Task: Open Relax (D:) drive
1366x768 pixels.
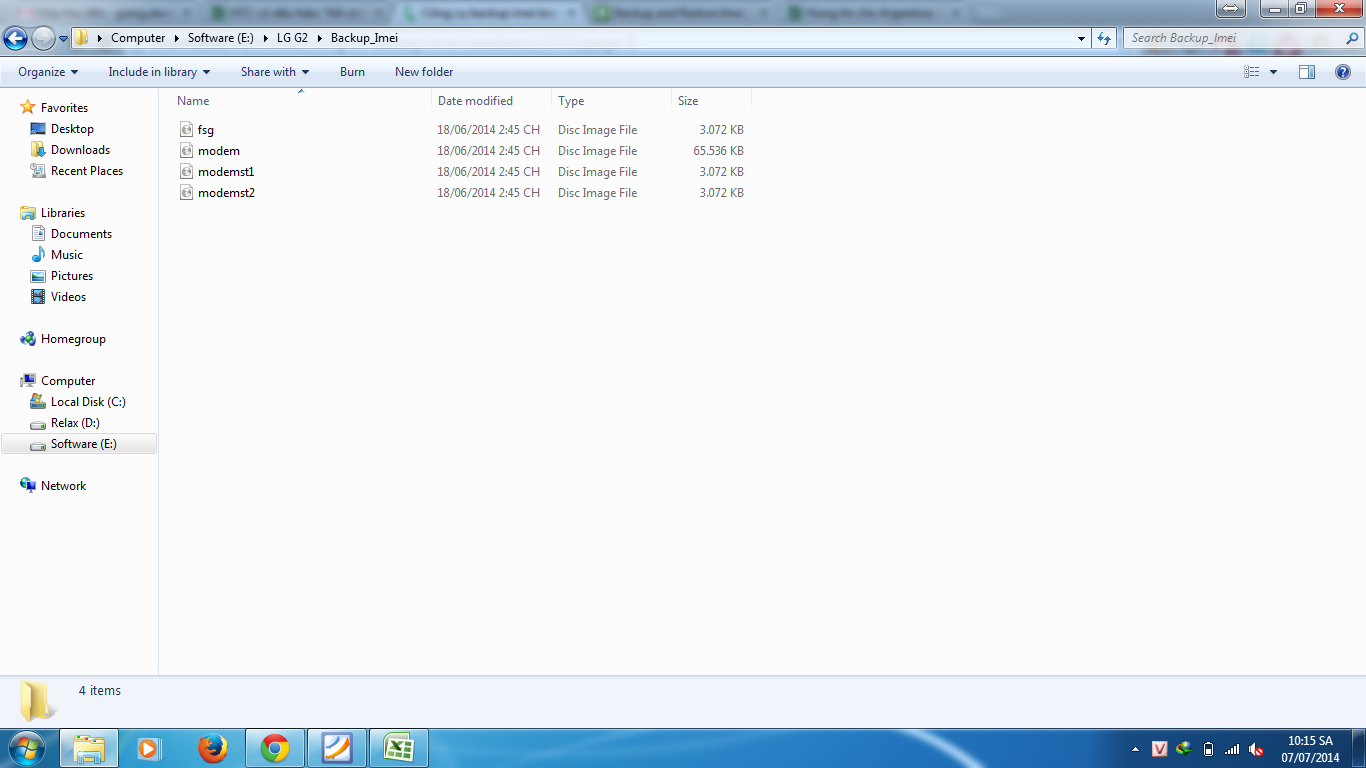Action: [75, 423]
